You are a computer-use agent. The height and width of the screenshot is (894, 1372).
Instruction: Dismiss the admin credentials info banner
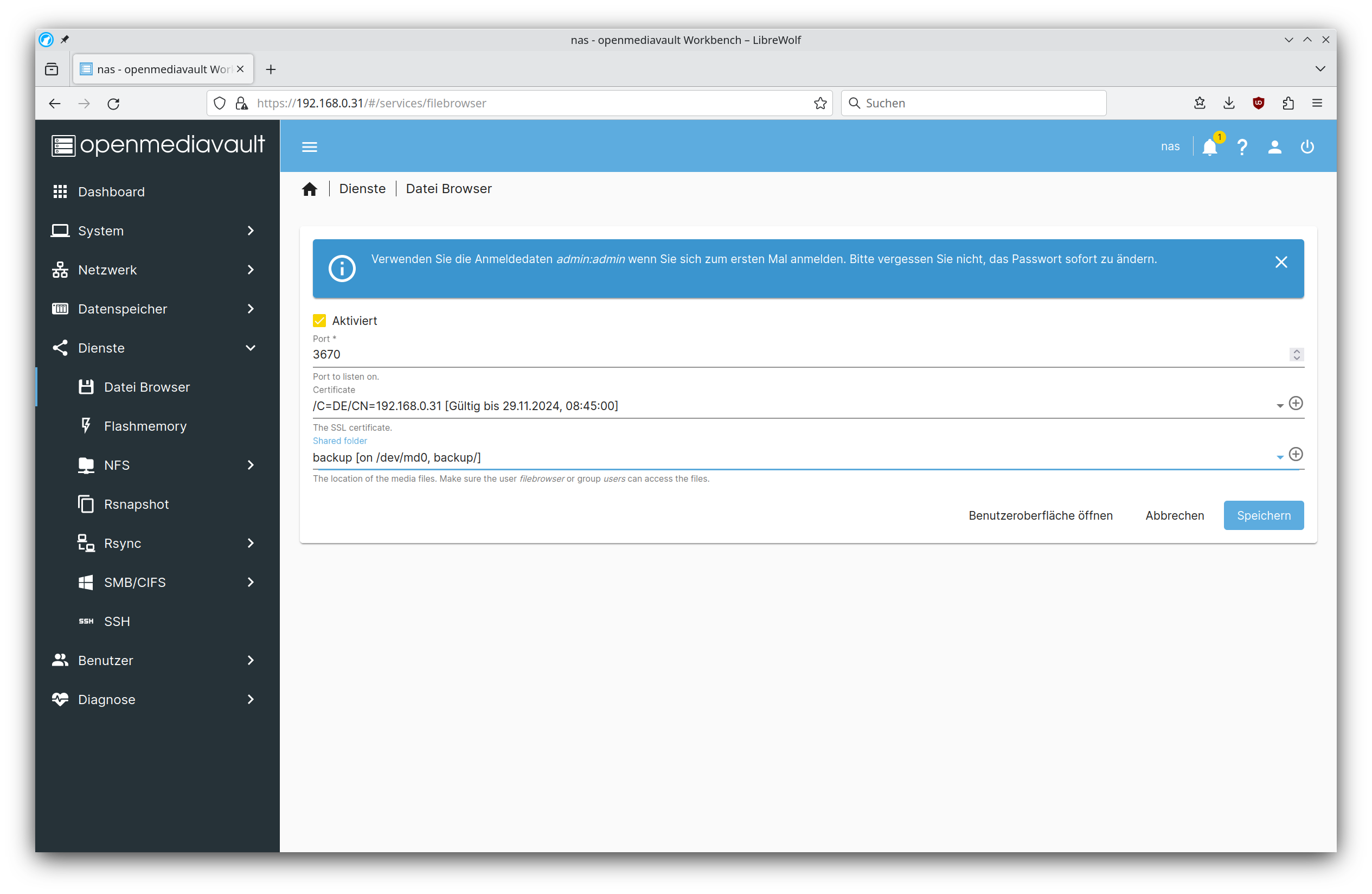1281,262
